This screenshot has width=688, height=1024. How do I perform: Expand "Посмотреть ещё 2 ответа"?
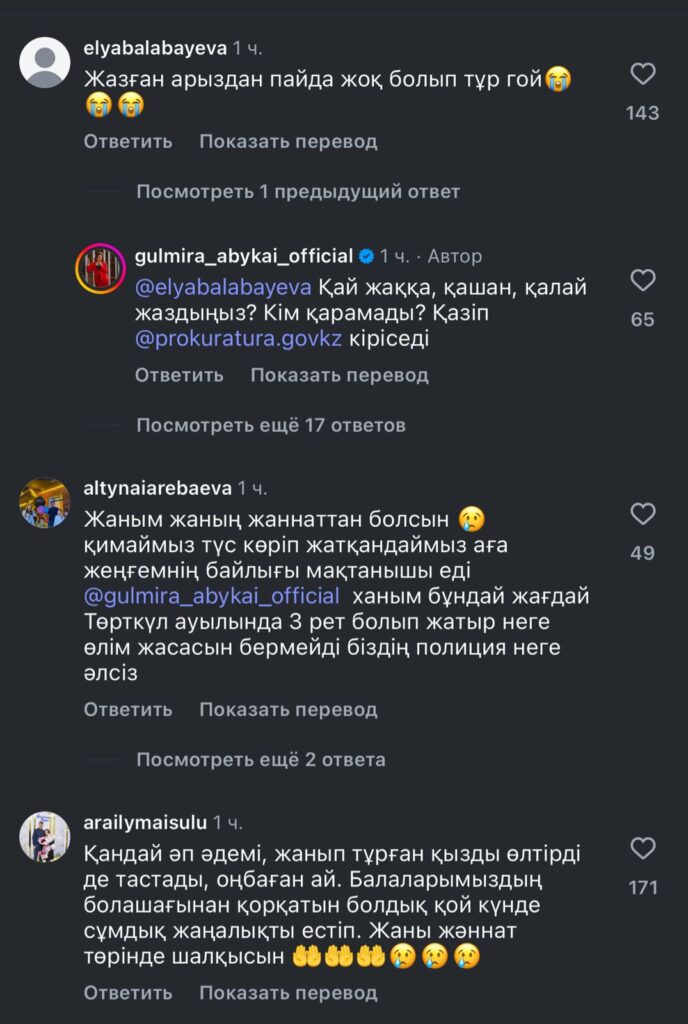tap(261, 759)
